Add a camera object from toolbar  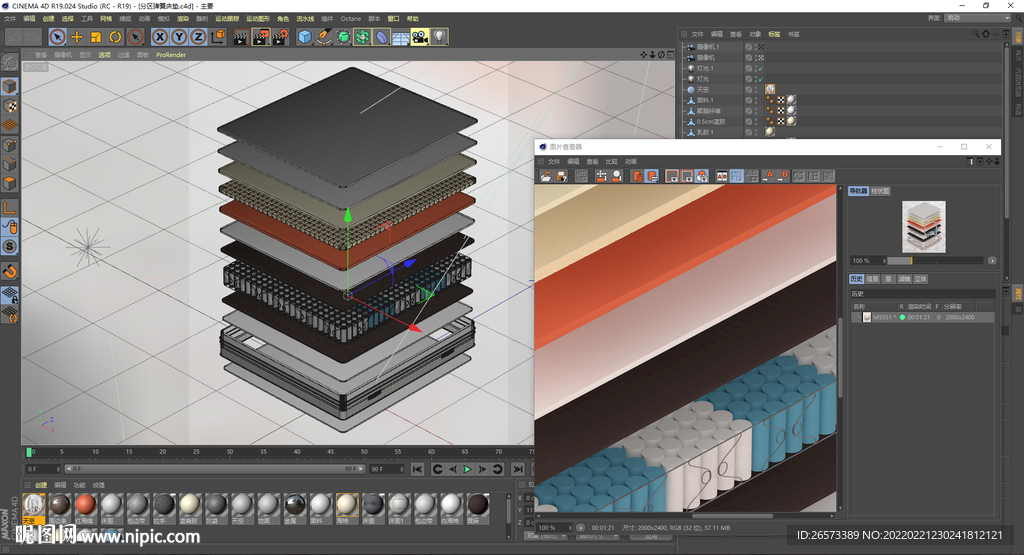coord(420,37)
